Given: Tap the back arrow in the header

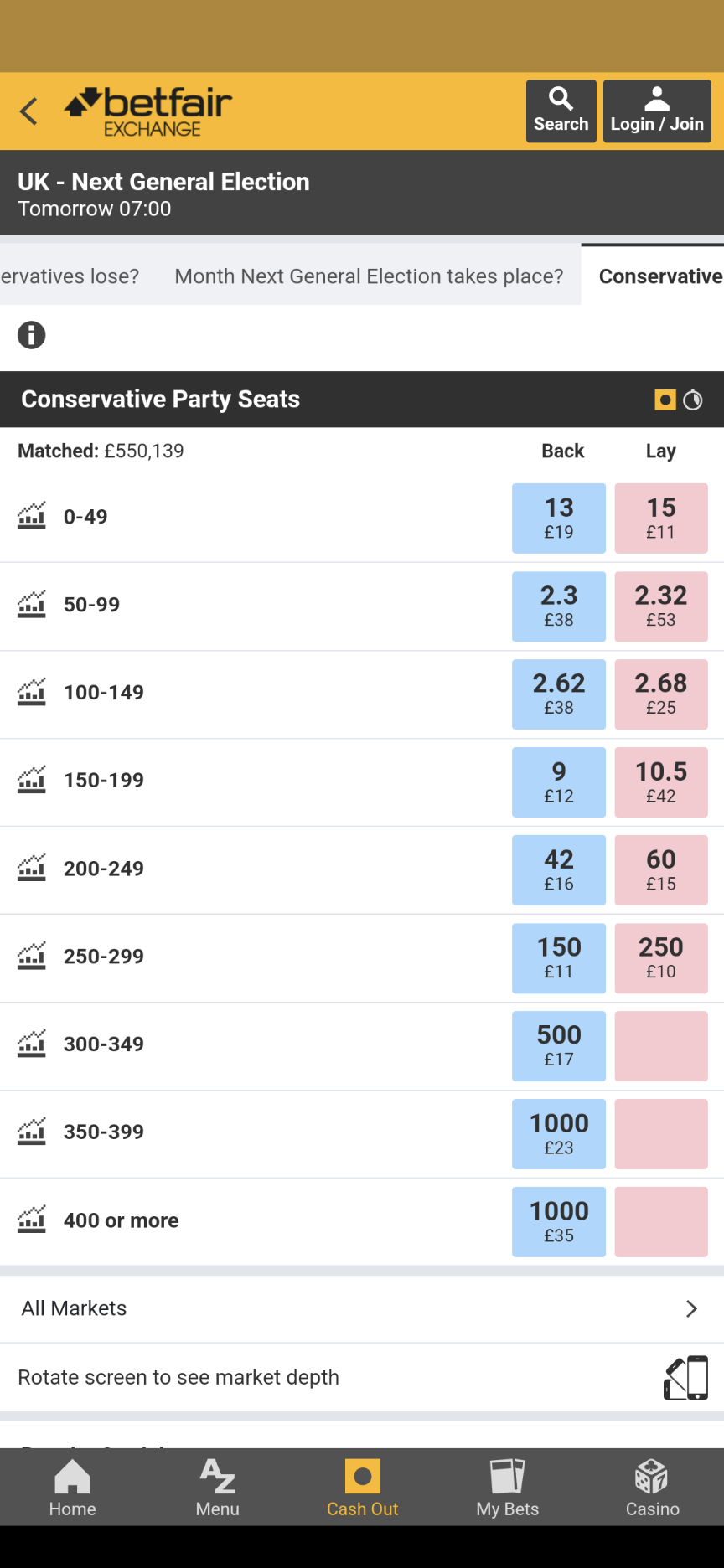Looking at the screenshot, I should click(x=28, y=111).
